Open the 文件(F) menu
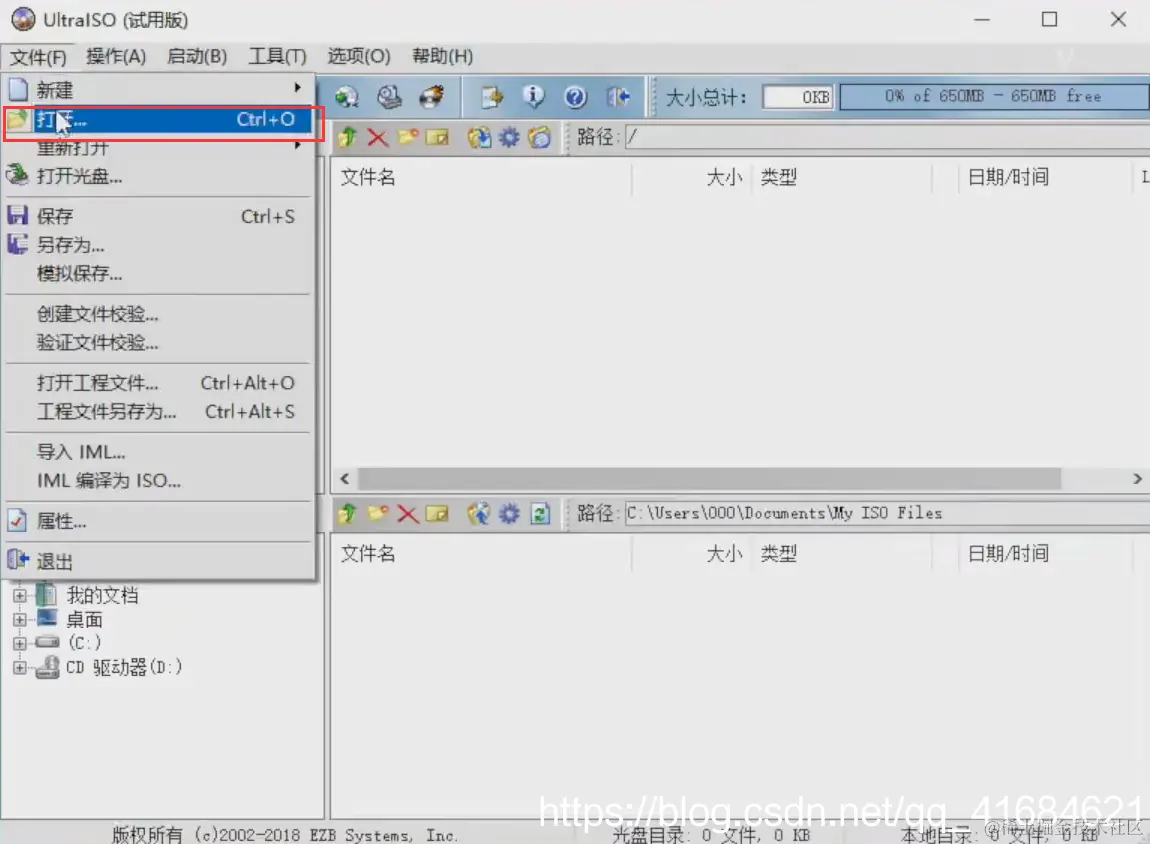Viewport: 1150px width, 844px height. (38, 56)
